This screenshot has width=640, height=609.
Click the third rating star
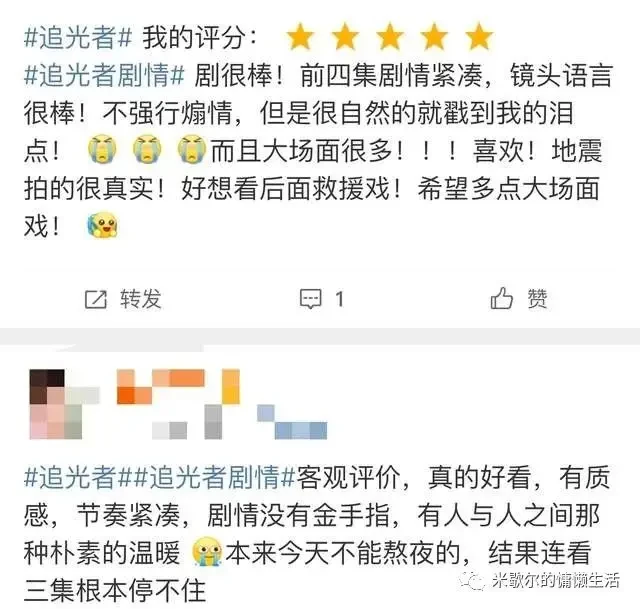[390, 37]
